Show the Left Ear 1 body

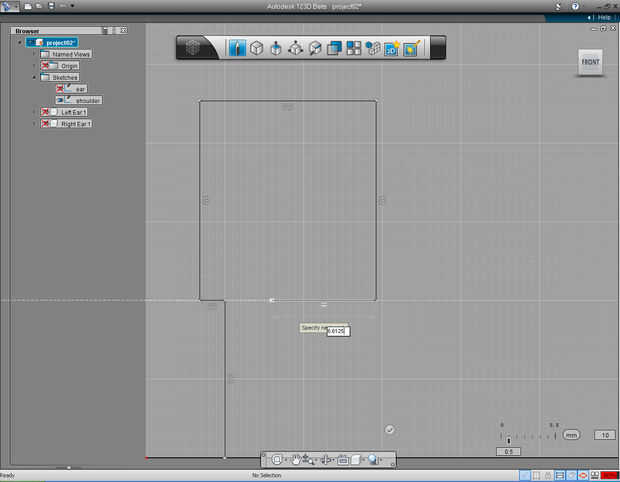(45, 112)
